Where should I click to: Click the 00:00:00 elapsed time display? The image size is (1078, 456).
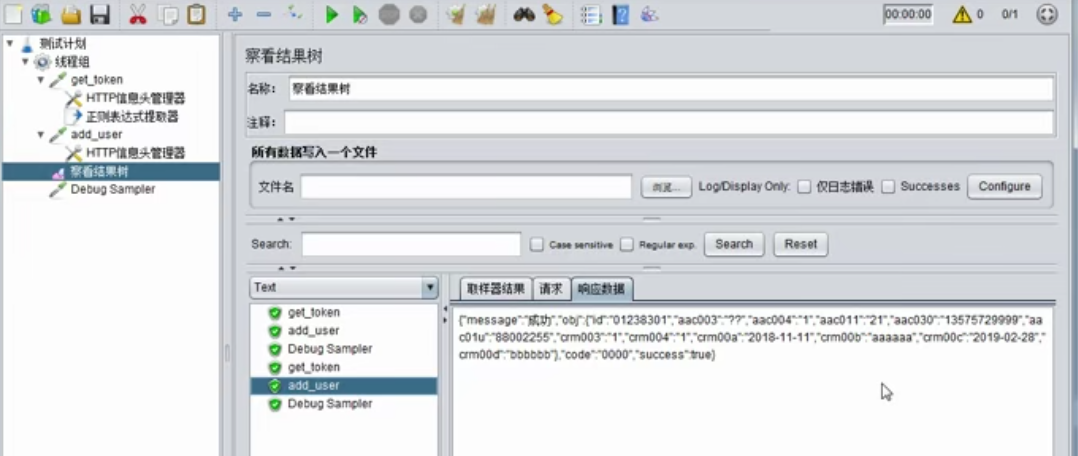coord(908,14)
